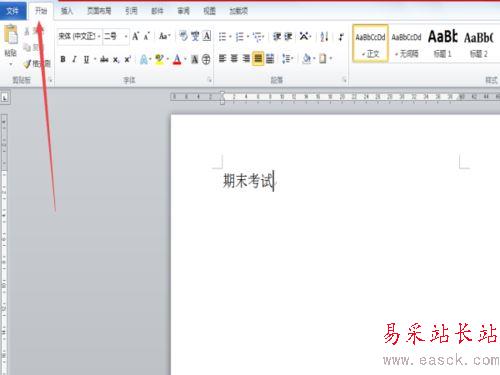Click Align Text Right icon
The height and width of the screenshot is (375, 500).
(x=246, y=59)
